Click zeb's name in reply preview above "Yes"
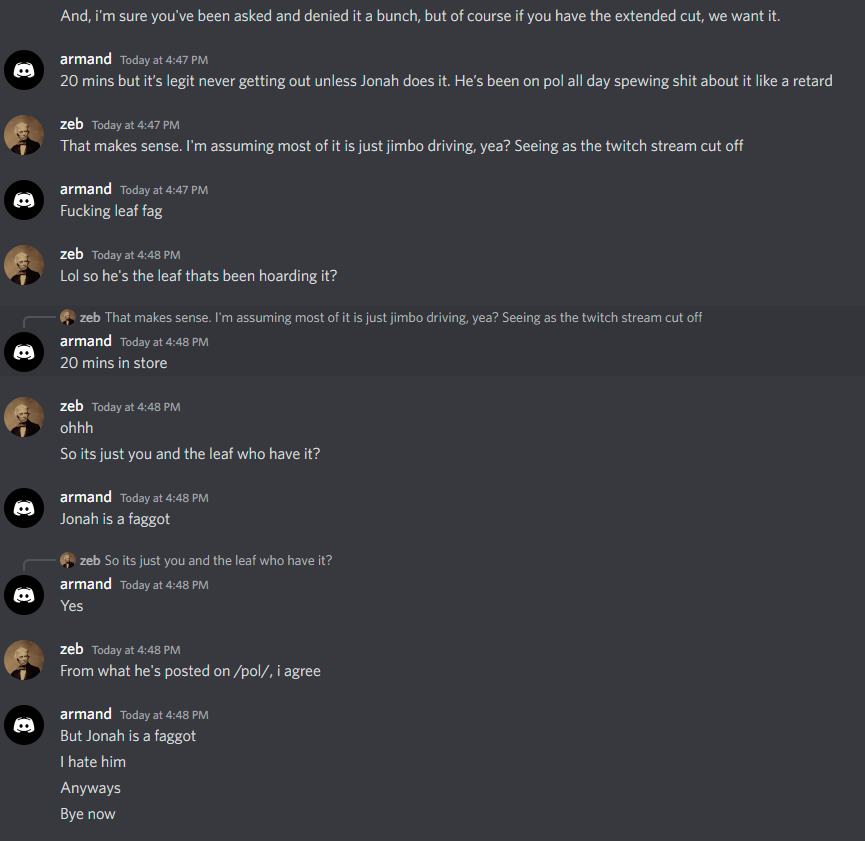 (90, 560)
